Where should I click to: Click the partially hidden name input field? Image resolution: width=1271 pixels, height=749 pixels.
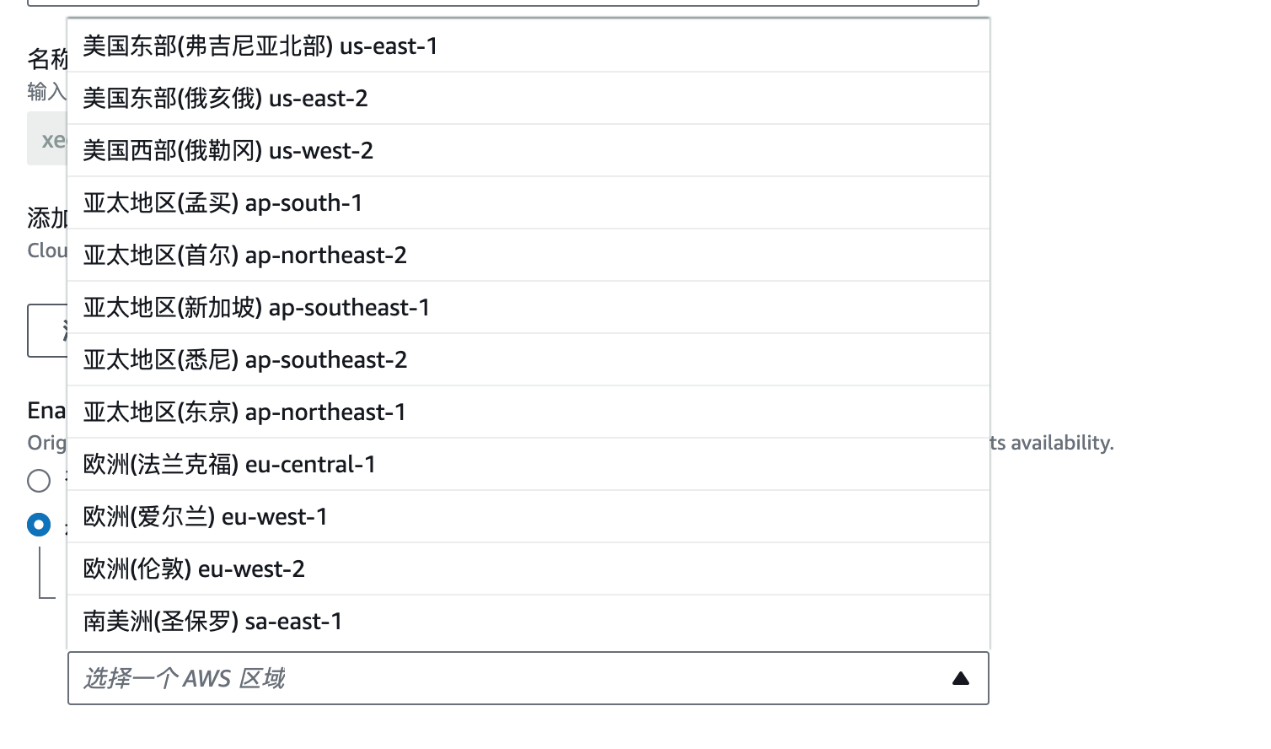(47, 139)
